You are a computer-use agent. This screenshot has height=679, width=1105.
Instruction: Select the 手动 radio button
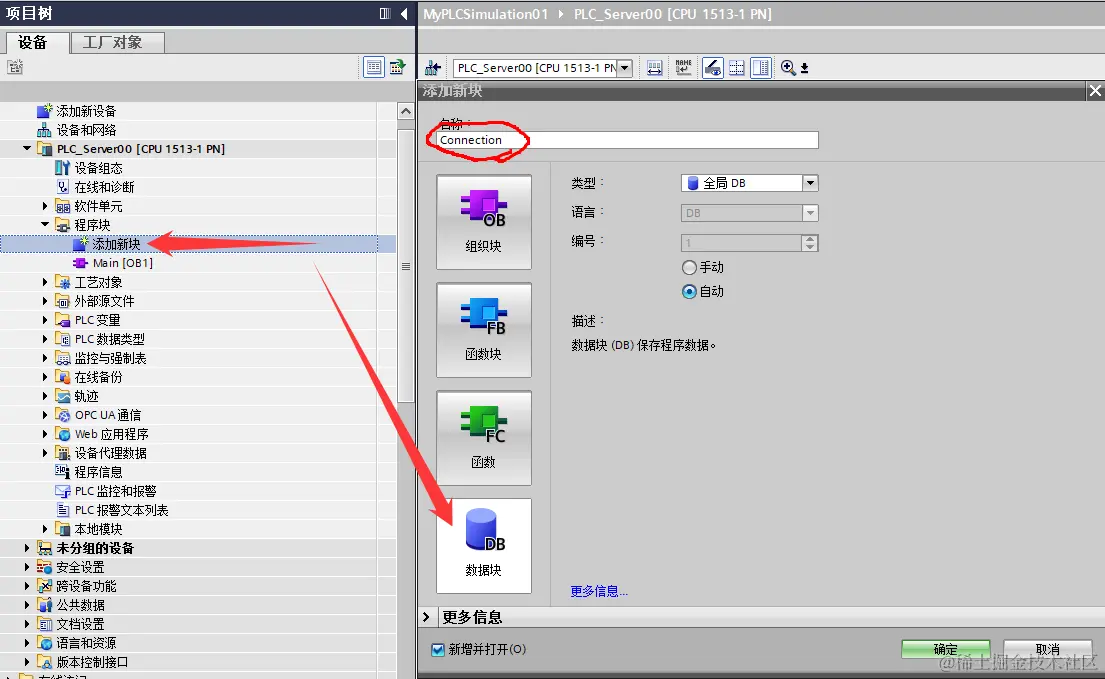click(689, 268)
